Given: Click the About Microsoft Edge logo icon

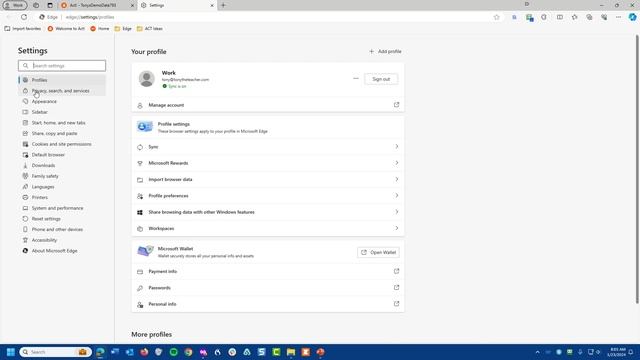Looking at the screenshot, I should tap(25, 251).
